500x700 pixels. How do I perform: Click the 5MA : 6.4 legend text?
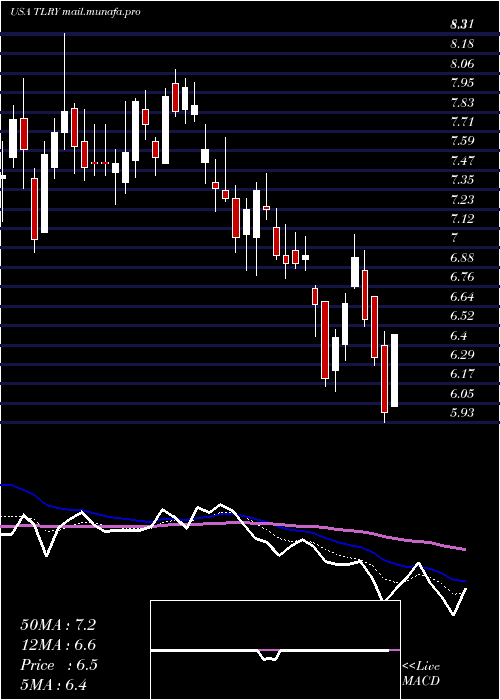click(53, 684)
